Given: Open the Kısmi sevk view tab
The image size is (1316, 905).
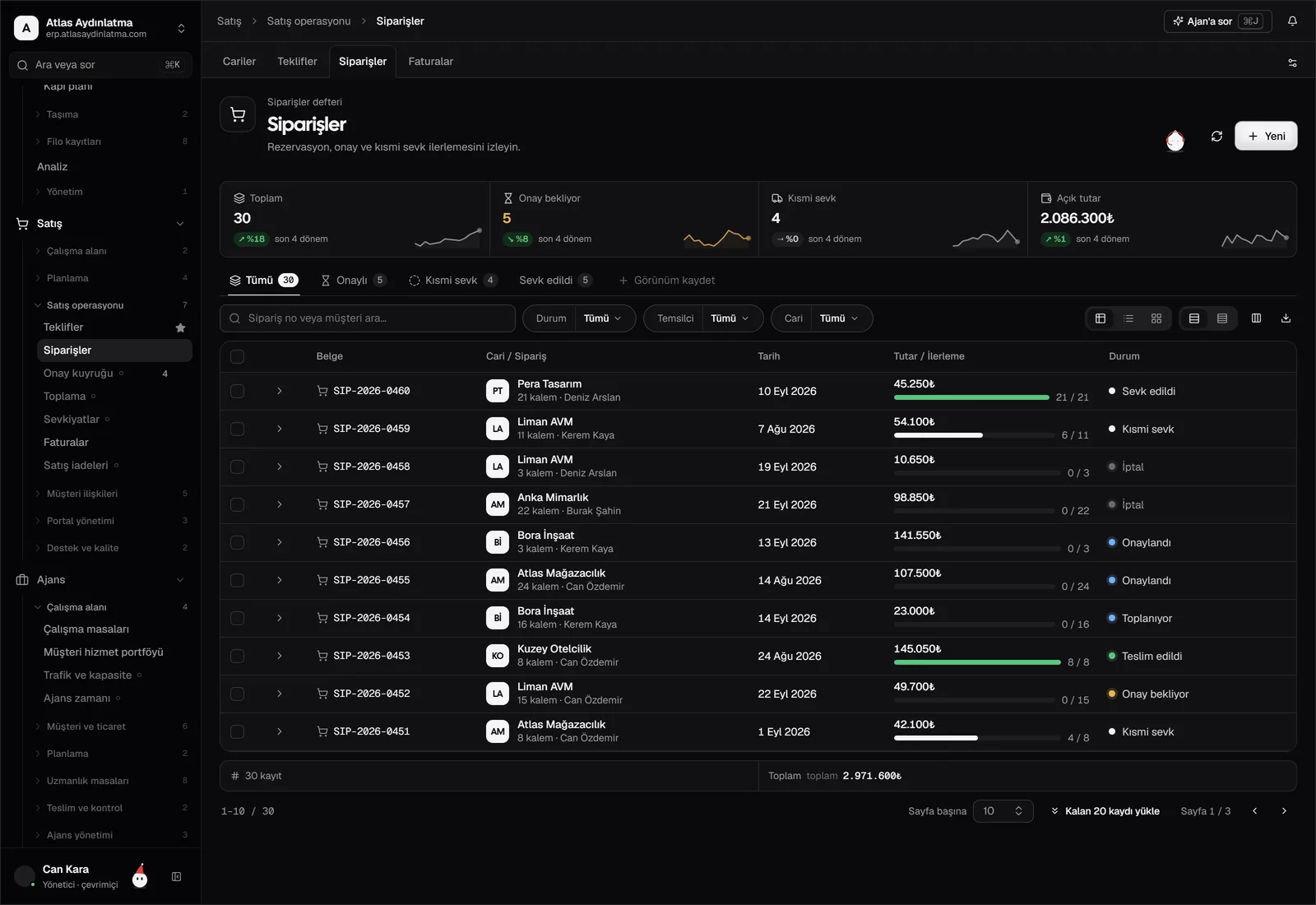Looking at the screenshot, I should pos(452,281).
